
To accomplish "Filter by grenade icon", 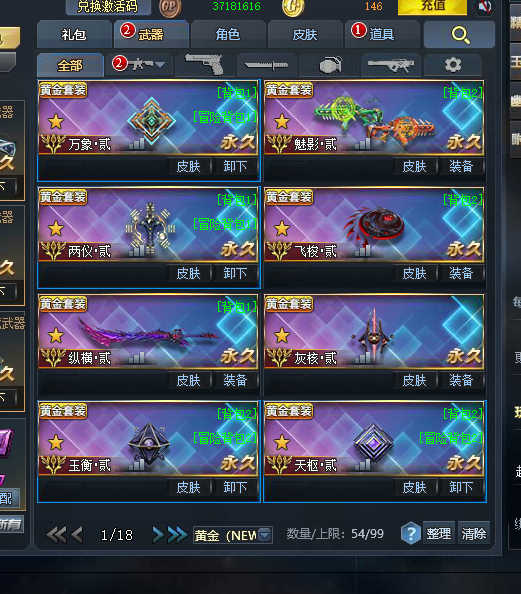I will [x=329, y=65].
